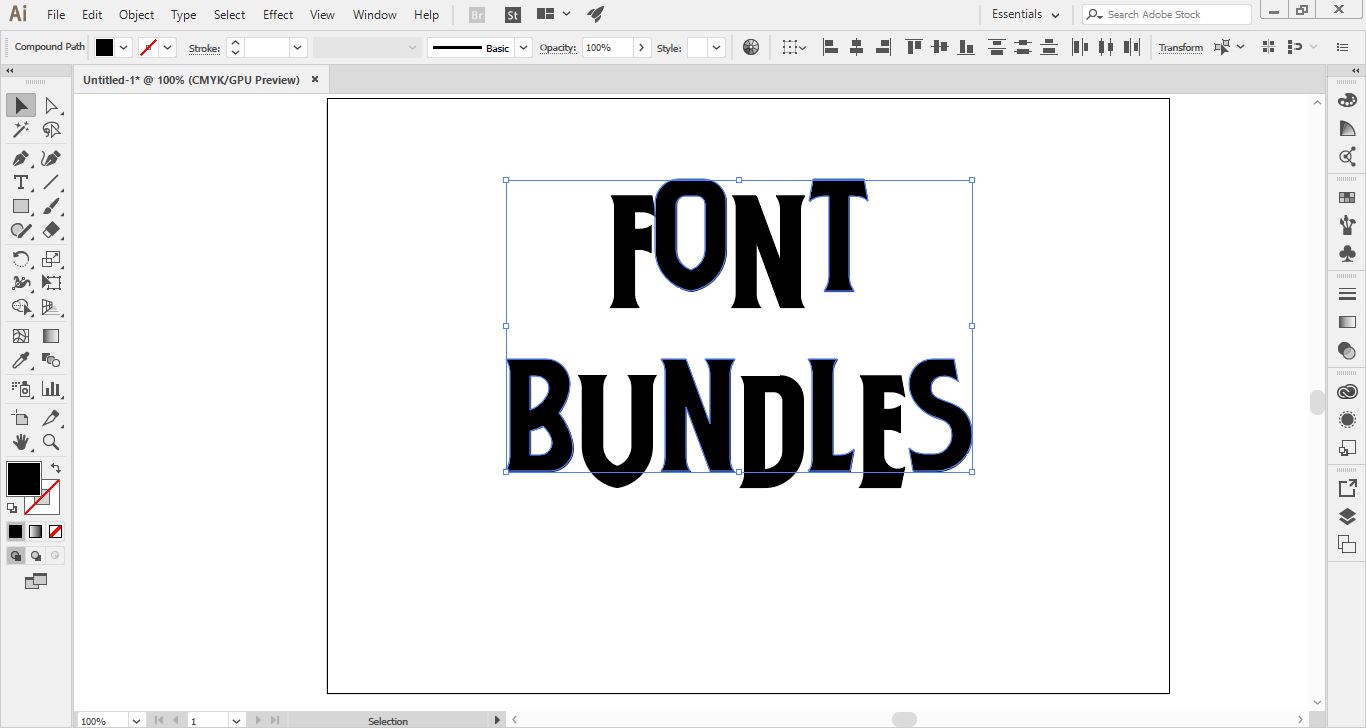1366x728 pixels.
Task: Select the Artboard tool
Action: click(x=21, y=418)
